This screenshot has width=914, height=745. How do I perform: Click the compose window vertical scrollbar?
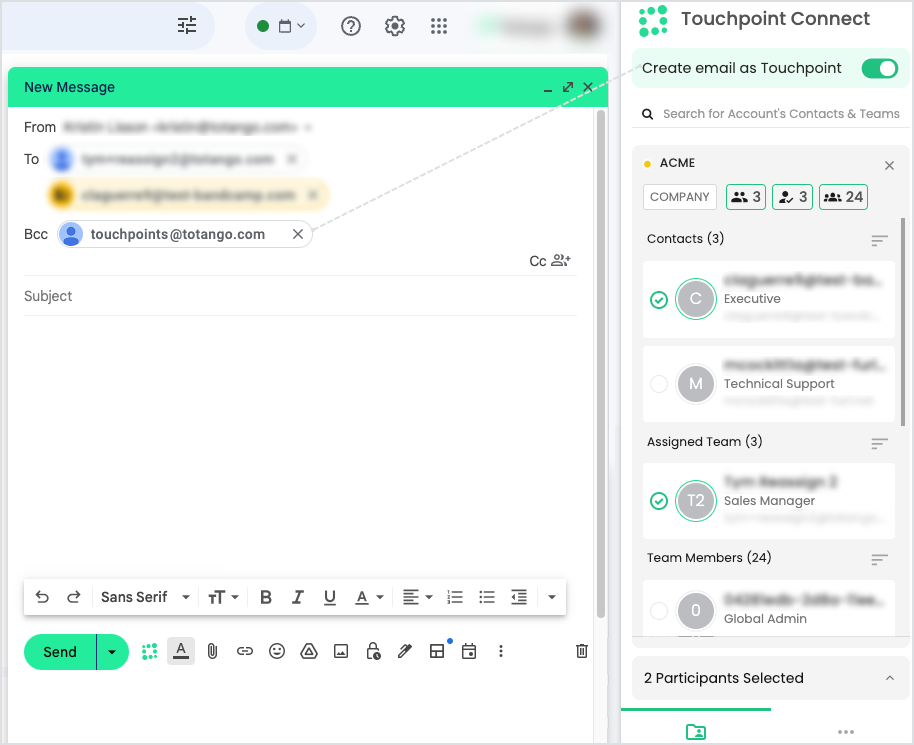[601, 364]
